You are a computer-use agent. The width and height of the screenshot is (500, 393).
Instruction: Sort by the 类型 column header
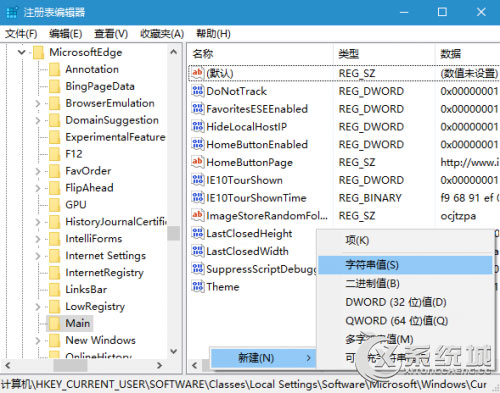(x=384, y=54)
